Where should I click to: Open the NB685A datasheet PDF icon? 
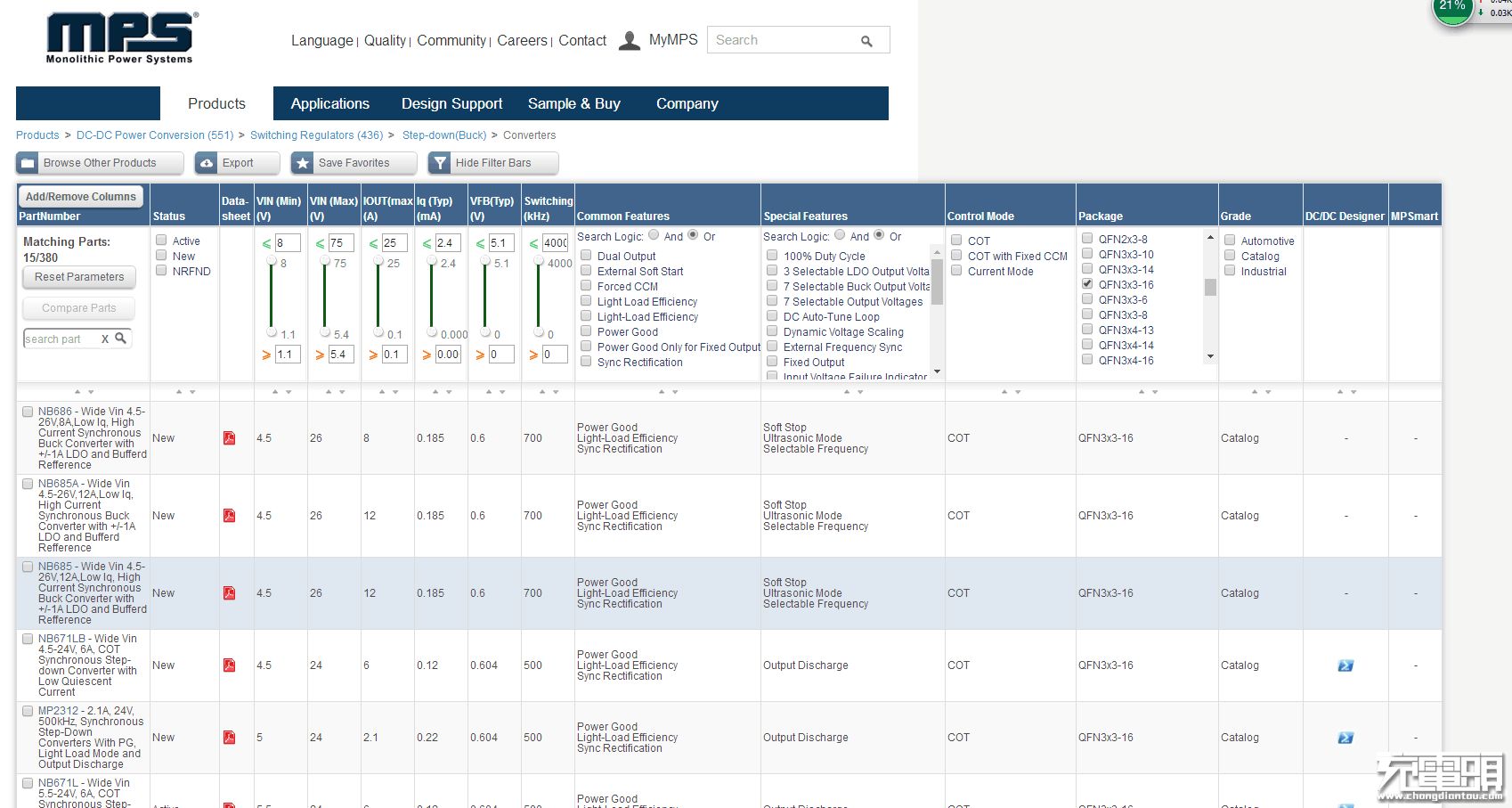click(229, 516)
